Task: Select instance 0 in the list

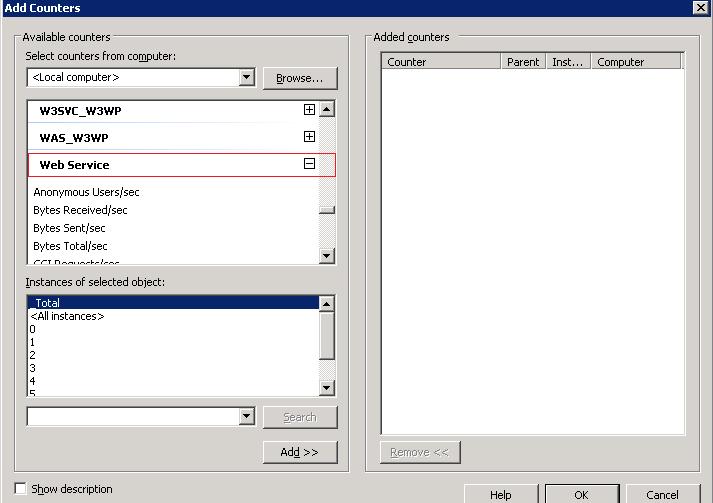Action: (173, 329)
